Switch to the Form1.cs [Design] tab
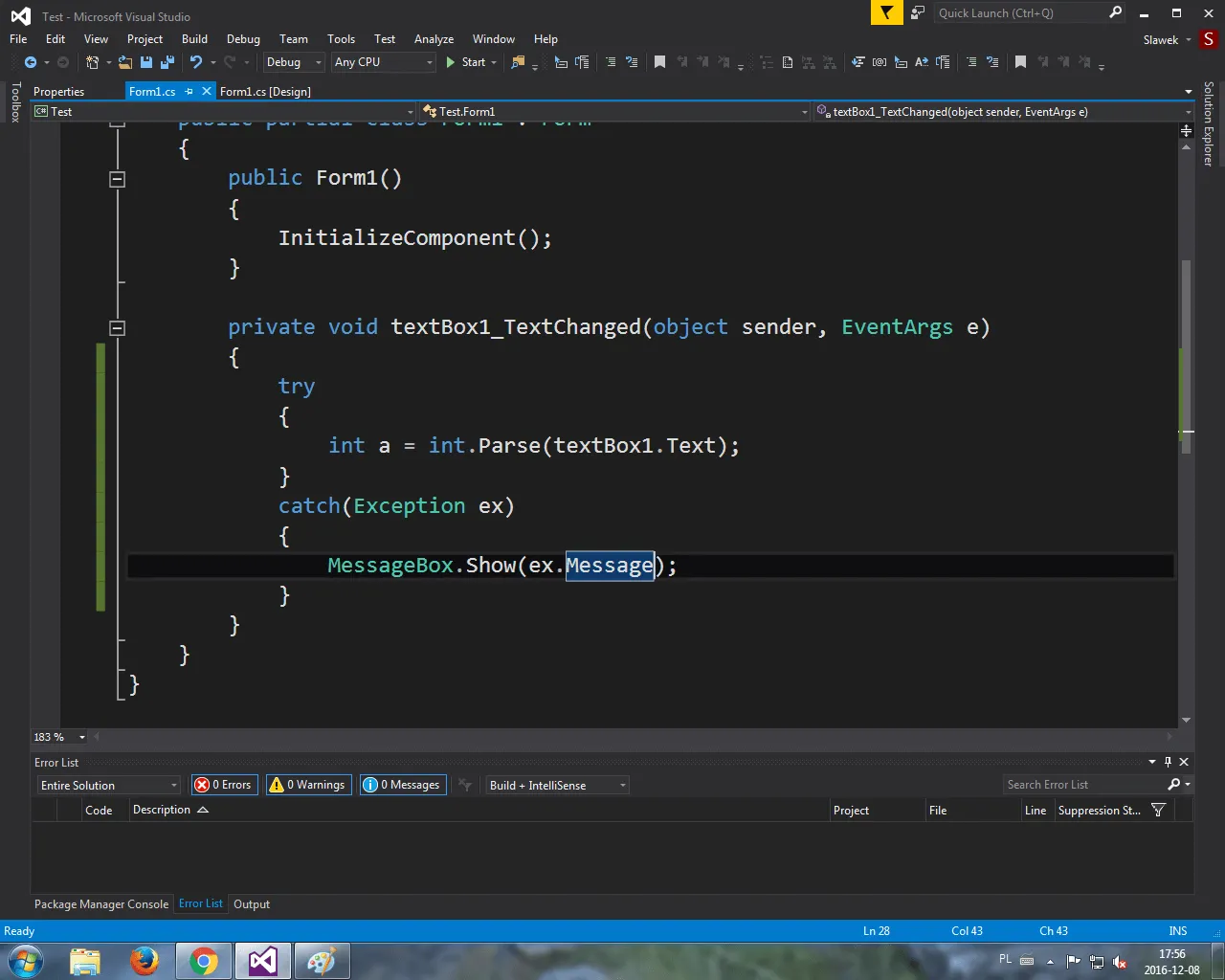 coord(265,92)
